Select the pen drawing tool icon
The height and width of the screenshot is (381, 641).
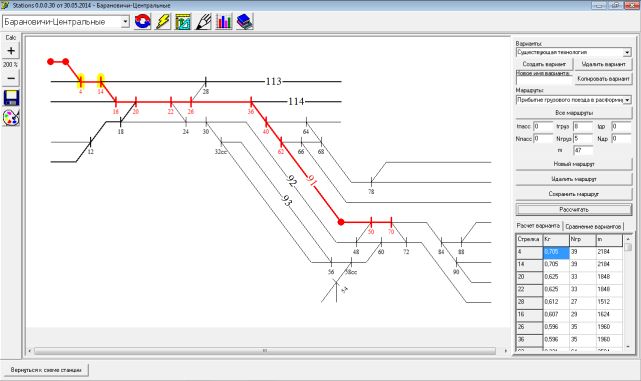[x=204, y=22]
